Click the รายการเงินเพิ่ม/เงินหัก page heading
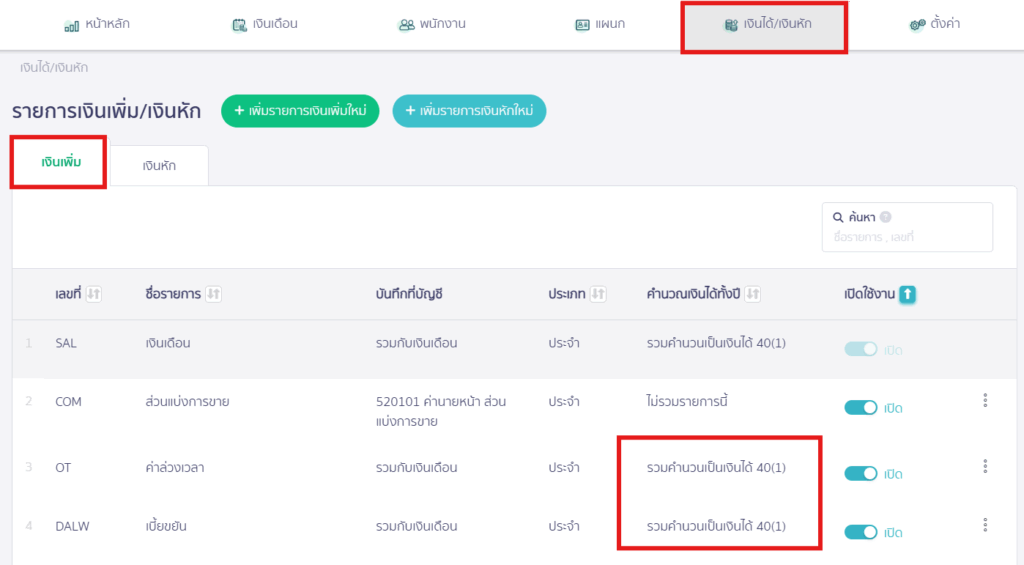Screen dimensions: 1024x565 coord(106,112)
